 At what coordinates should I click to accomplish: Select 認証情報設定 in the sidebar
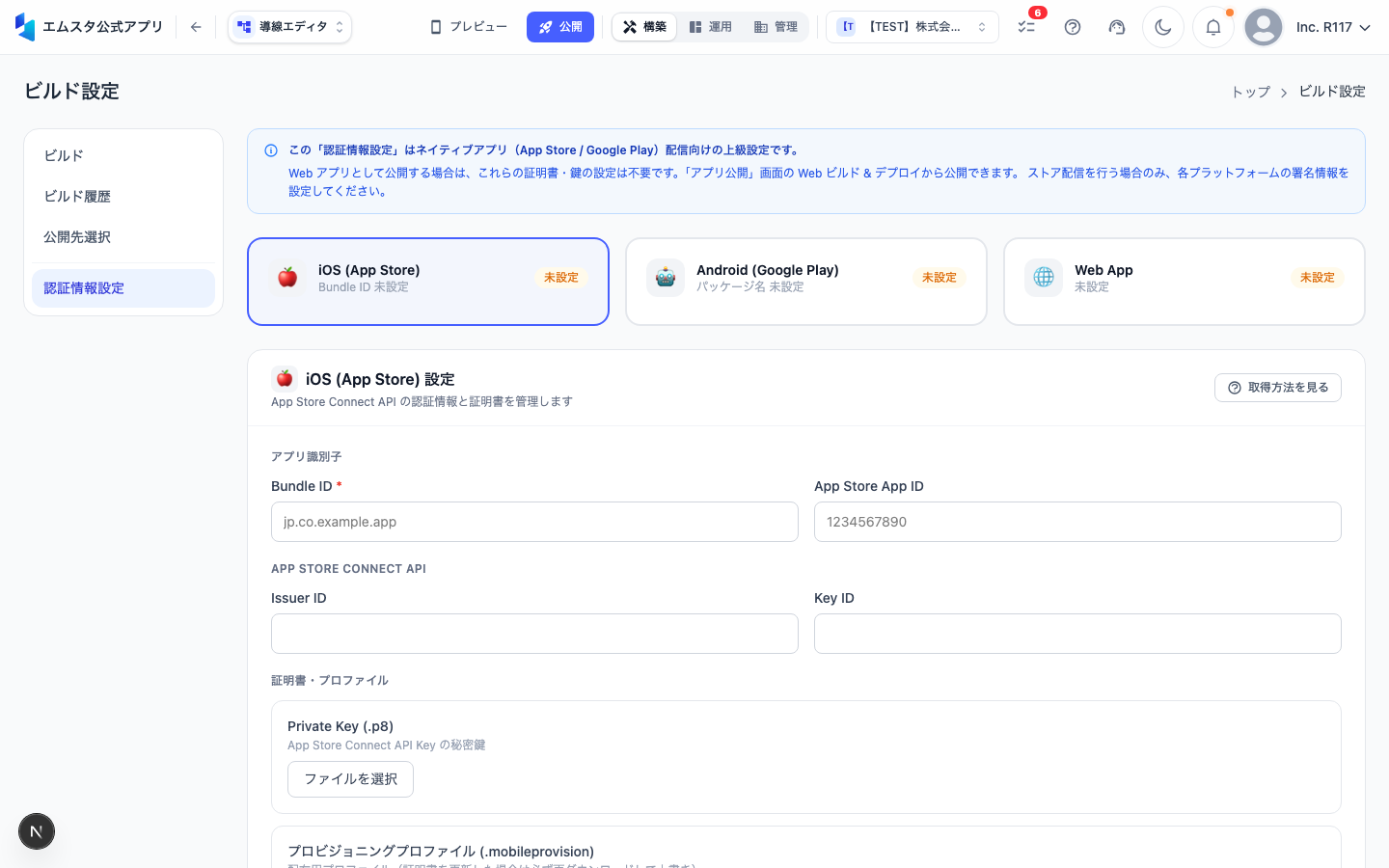pyautogui.click(x=123, y=288)
